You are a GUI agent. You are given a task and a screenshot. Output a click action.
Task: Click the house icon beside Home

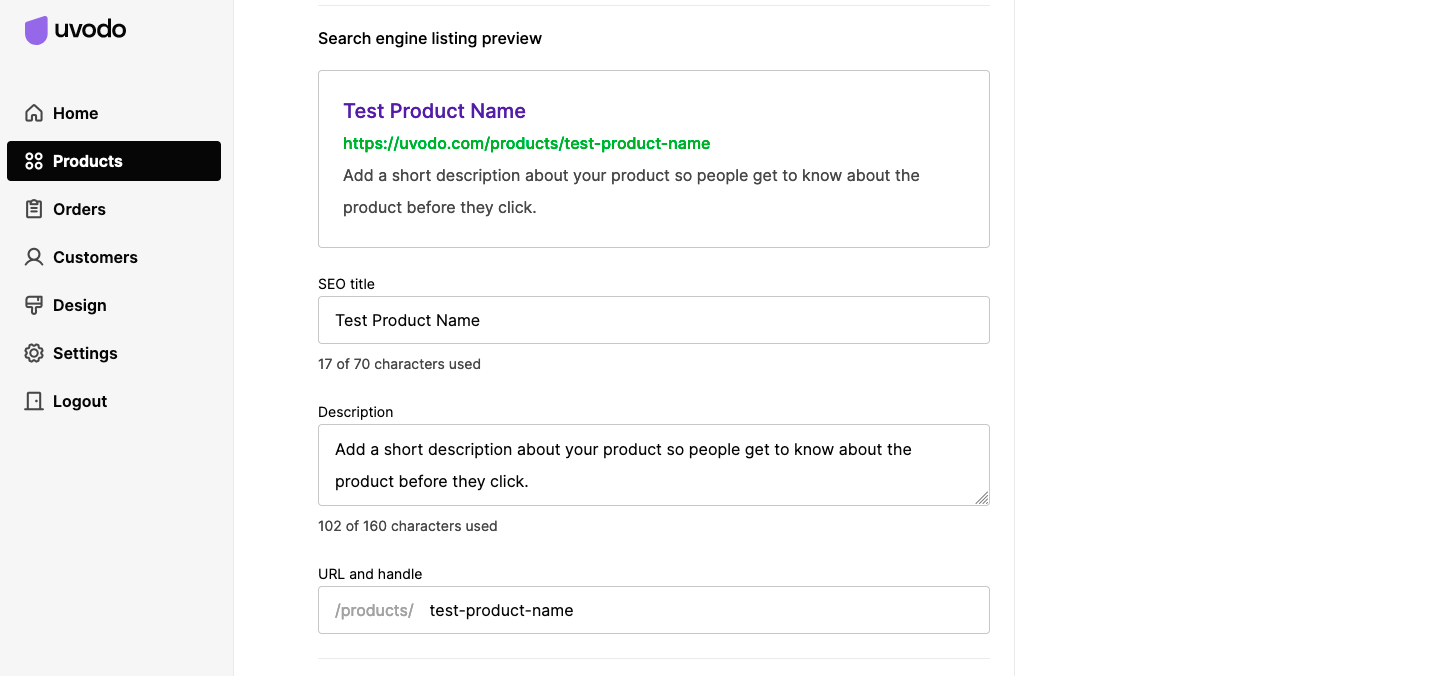coord(34,113)
